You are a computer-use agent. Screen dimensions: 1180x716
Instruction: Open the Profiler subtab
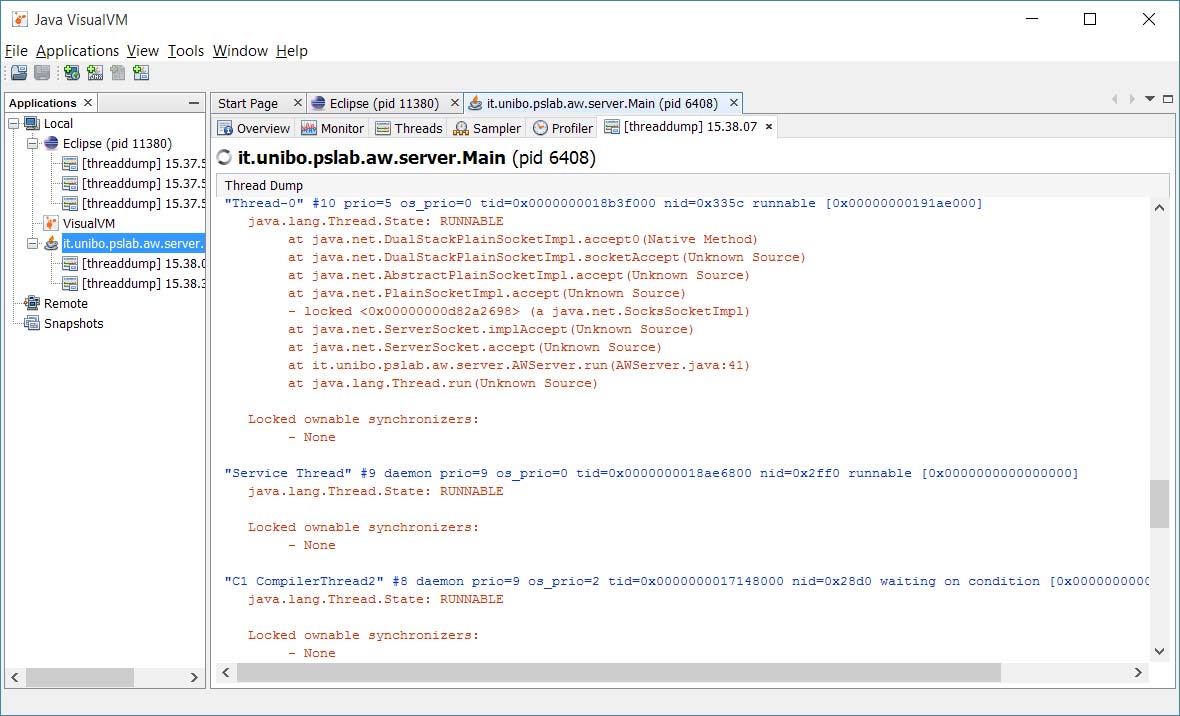[563, 128]
